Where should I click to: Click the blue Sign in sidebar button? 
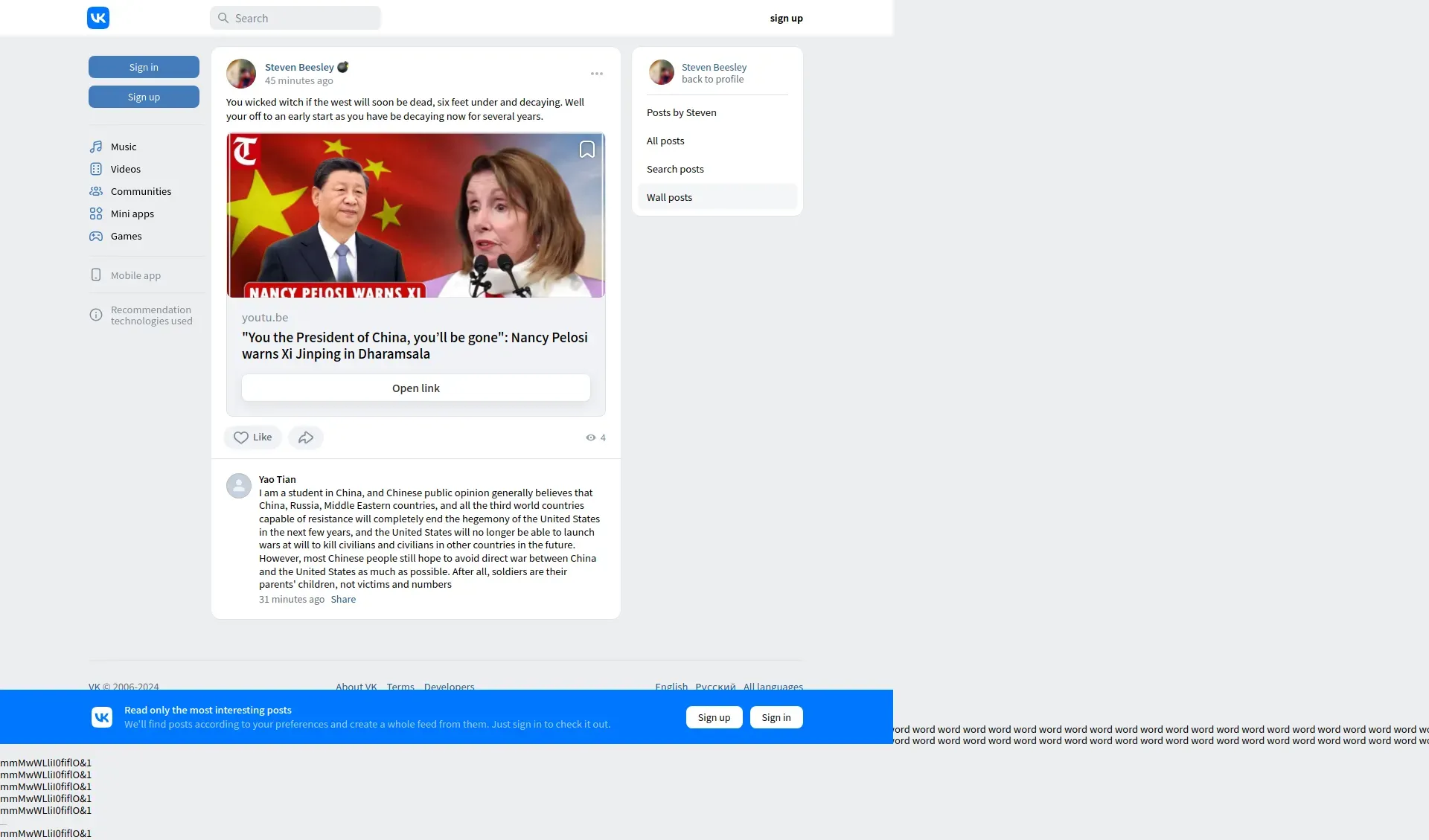pos(144,67)
